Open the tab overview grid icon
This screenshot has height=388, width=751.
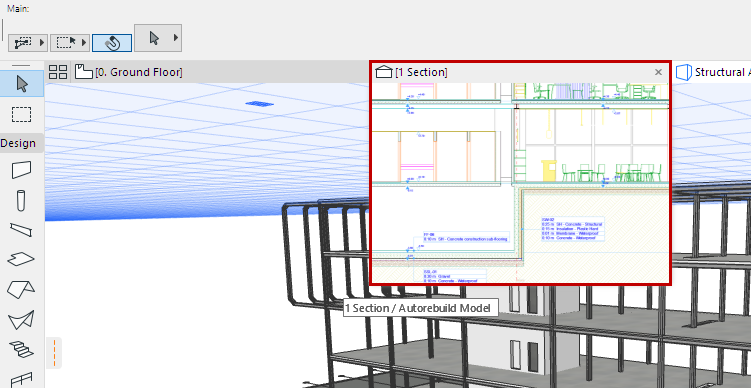pyautogui.click(x=58, y=72)
